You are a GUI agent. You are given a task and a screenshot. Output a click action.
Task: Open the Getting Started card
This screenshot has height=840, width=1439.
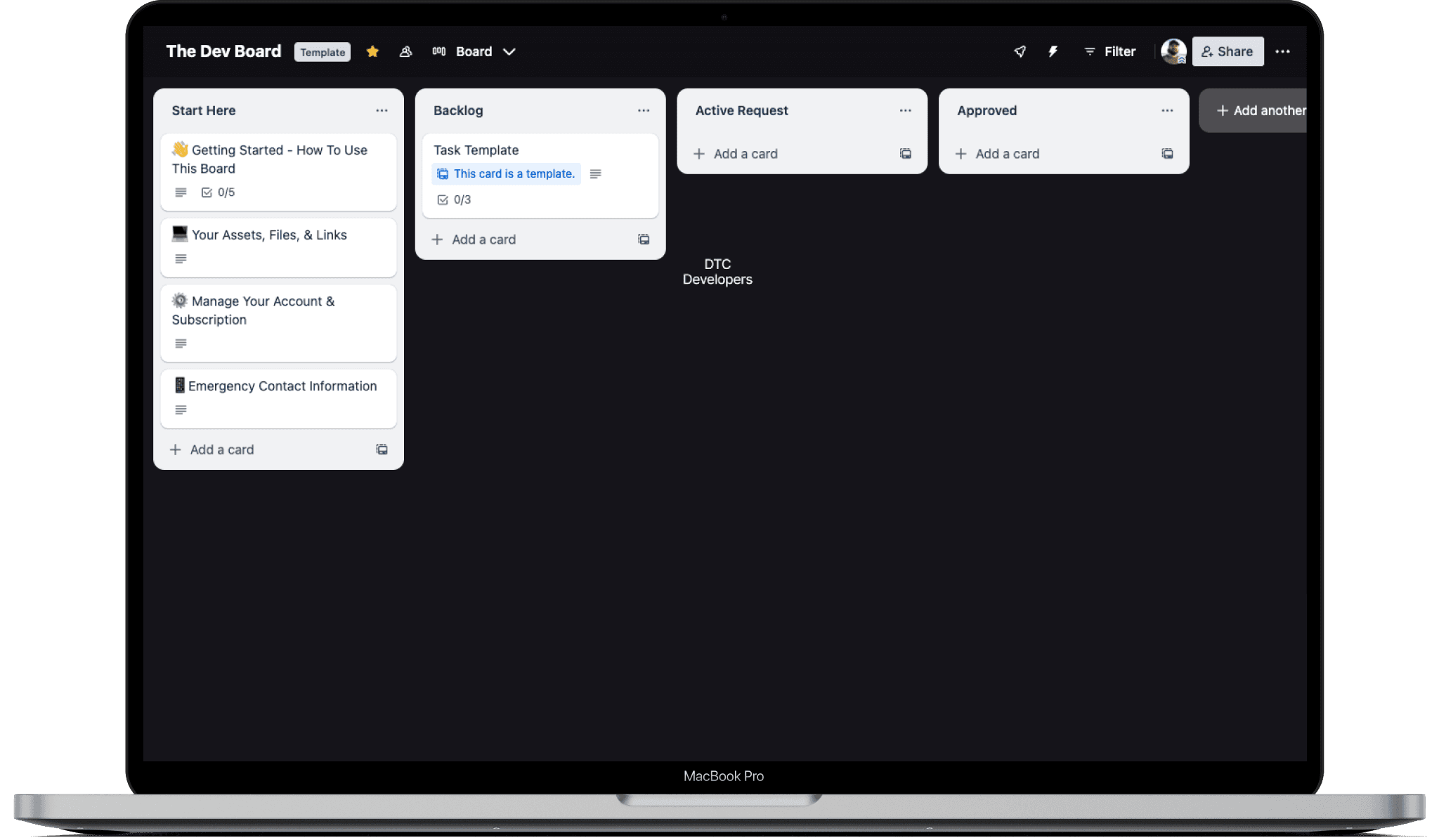[278, 172]
